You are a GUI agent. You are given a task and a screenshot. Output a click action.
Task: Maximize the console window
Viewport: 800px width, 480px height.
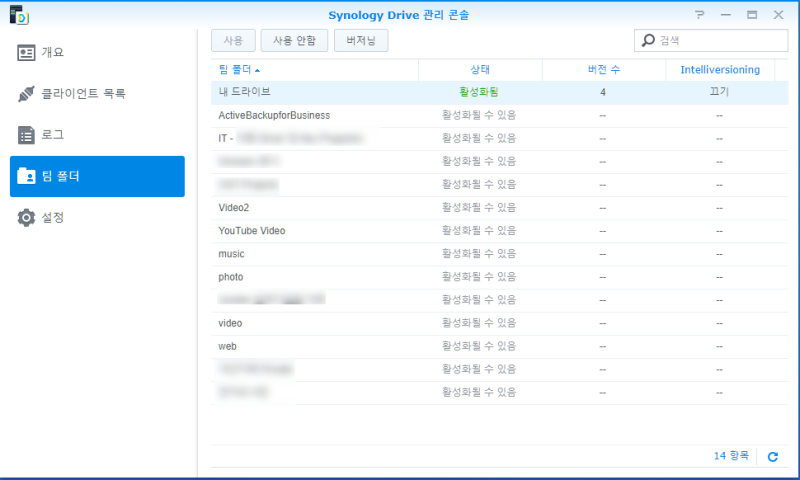(752, 15)
